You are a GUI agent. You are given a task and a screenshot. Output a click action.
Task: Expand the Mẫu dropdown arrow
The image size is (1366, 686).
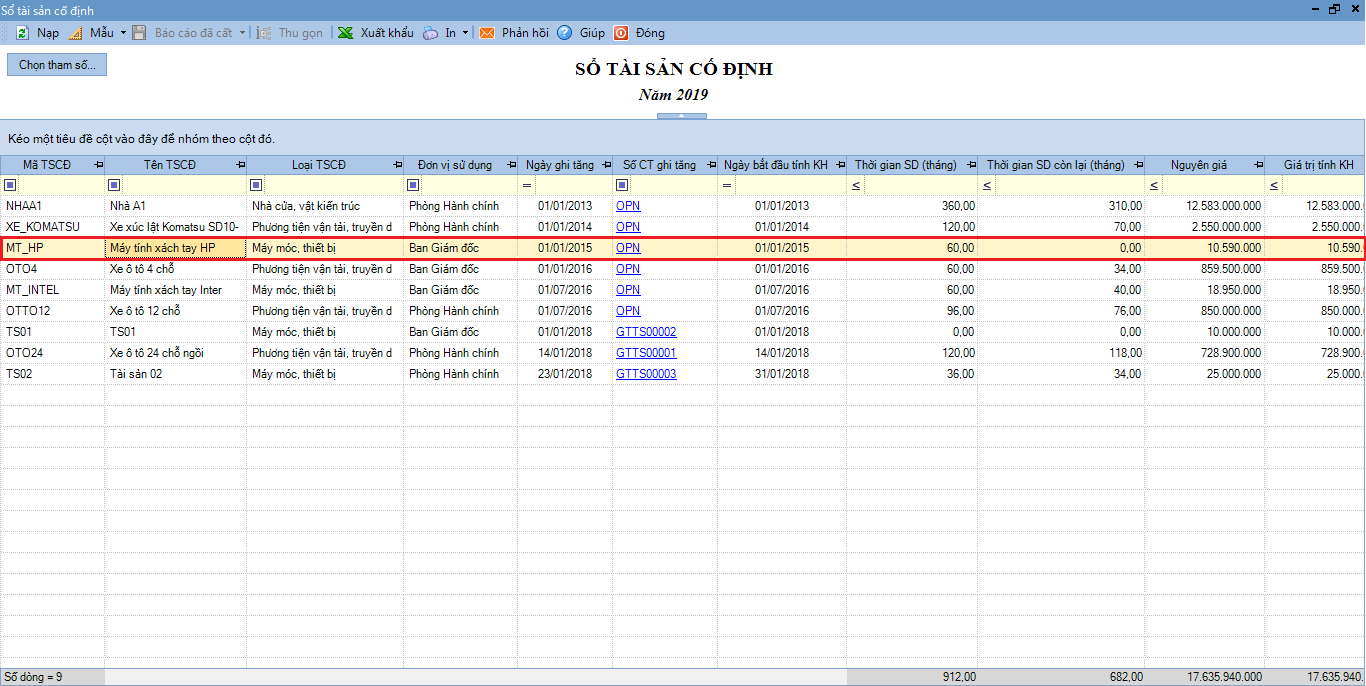tap(123, 33)
